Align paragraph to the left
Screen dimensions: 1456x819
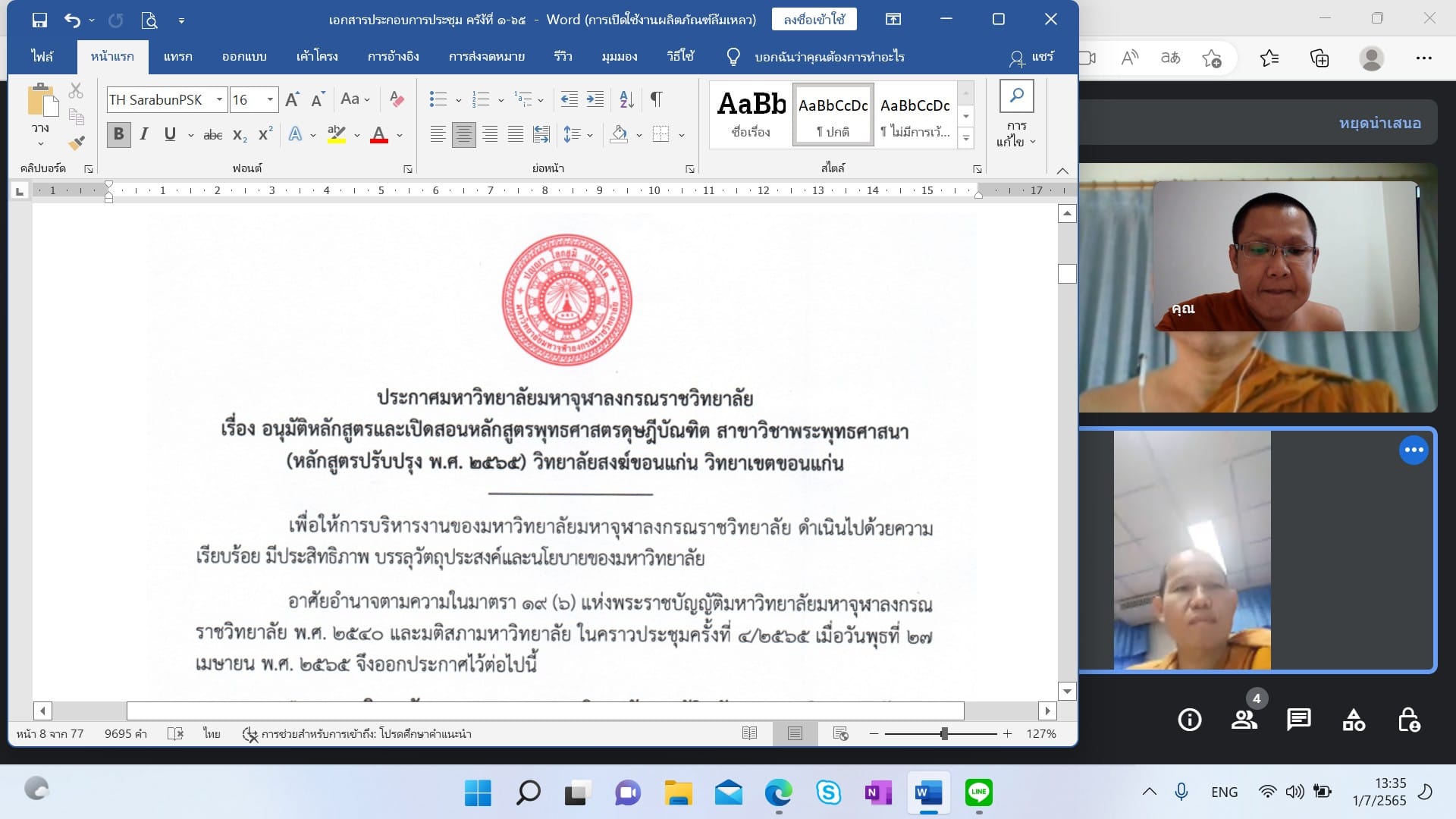[x=438, y=134]
